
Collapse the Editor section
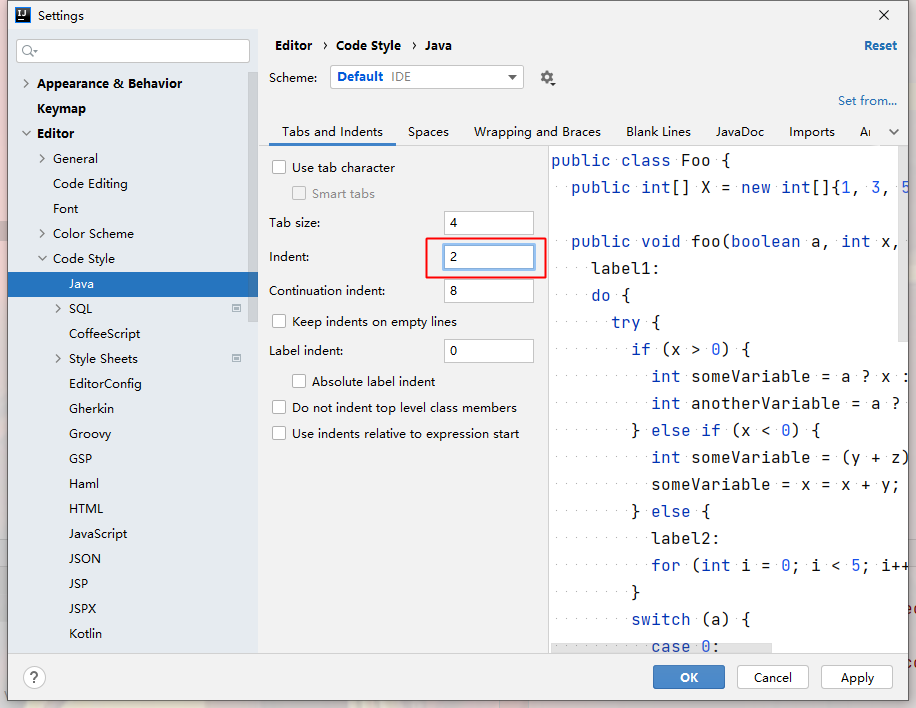[x=26, y=133]
